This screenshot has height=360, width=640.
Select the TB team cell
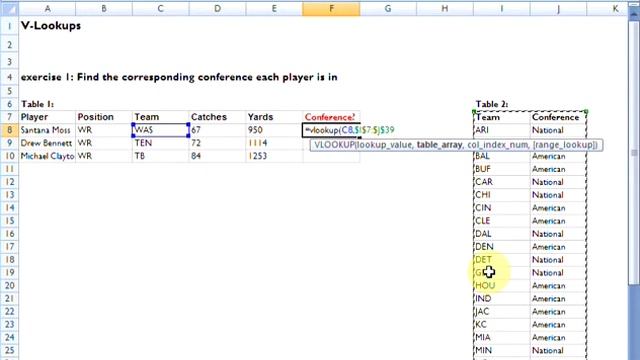tap(160, 156)
